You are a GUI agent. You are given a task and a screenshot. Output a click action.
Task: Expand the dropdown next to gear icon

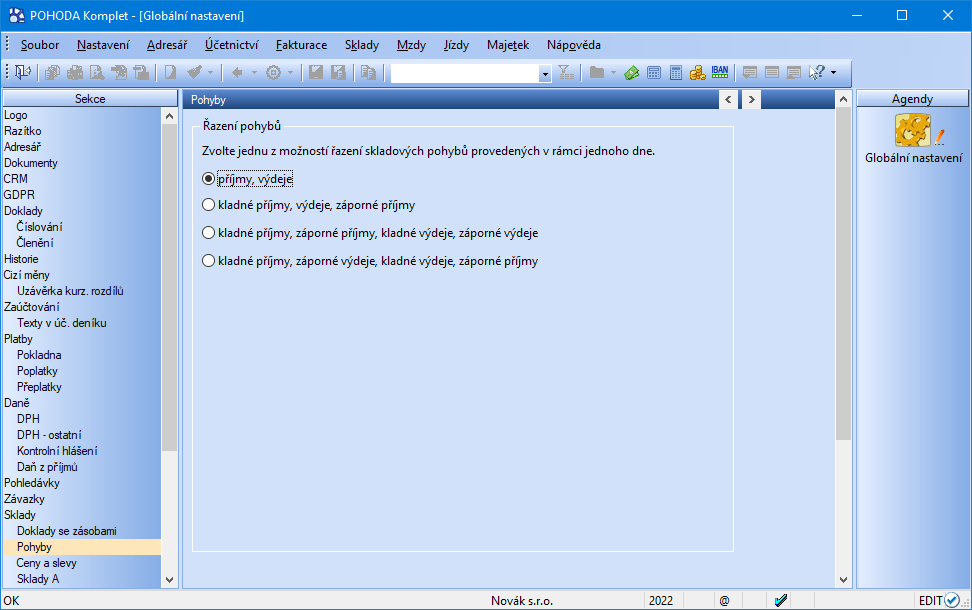point(290,73)
